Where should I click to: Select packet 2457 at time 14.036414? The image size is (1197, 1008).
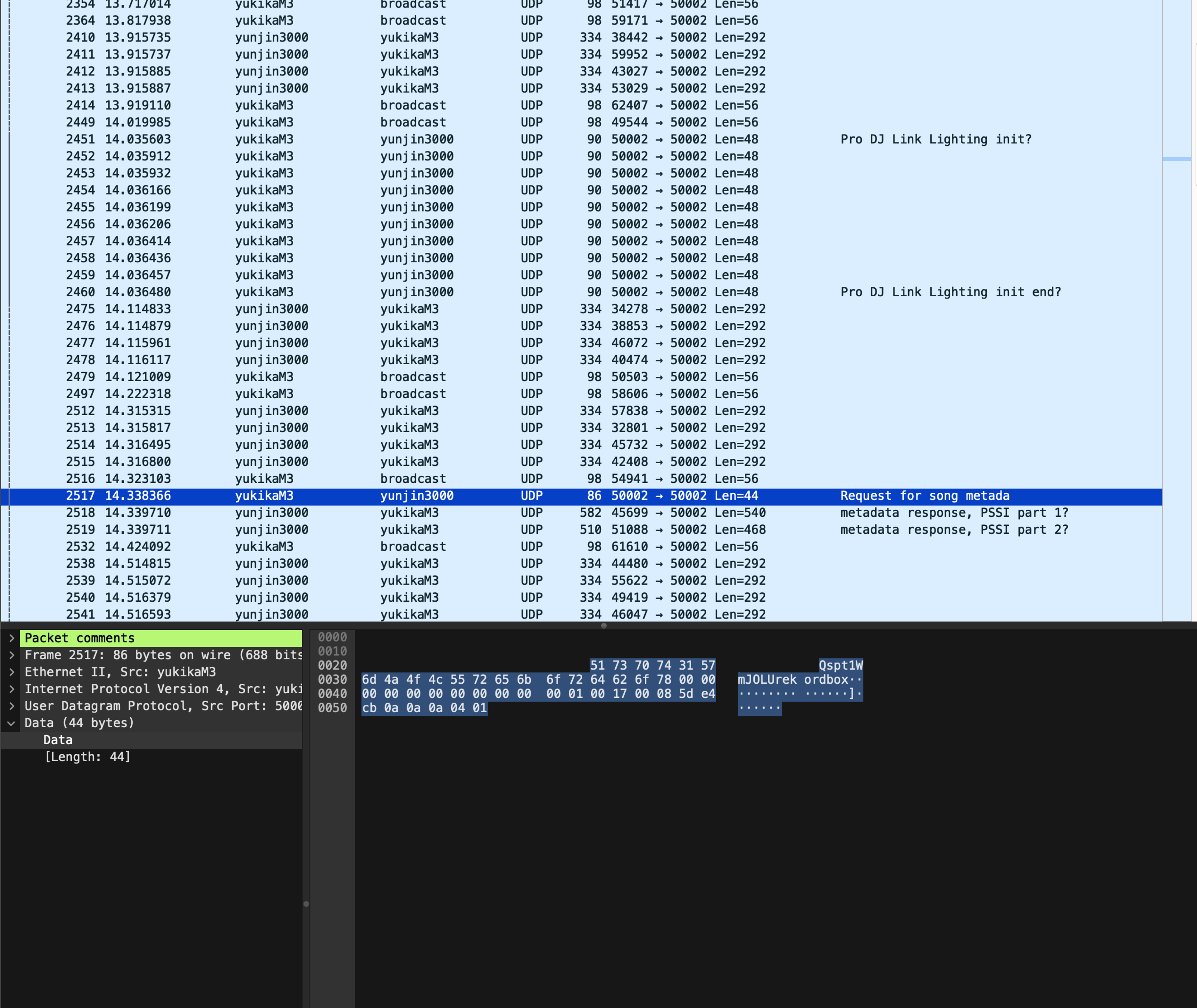coord(581,242)
